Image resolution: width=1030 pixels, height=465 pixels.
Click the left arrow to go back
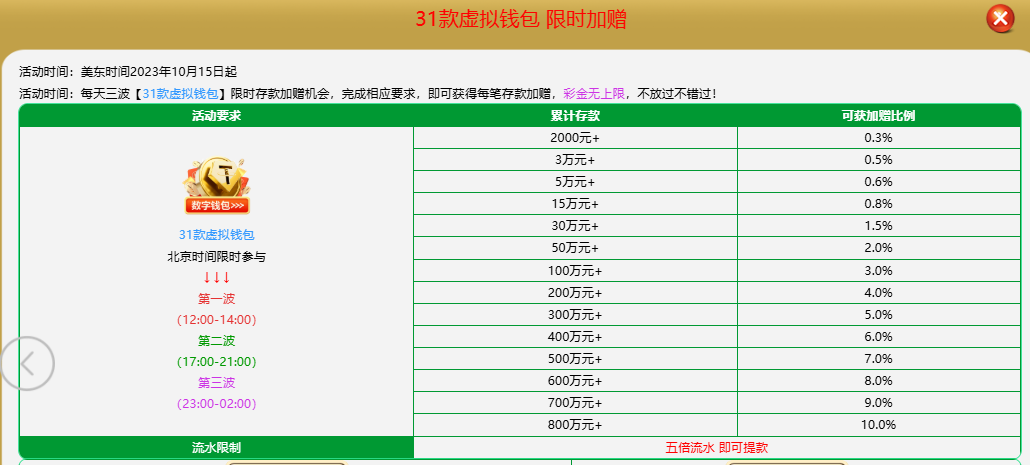(x=28, y=362)
